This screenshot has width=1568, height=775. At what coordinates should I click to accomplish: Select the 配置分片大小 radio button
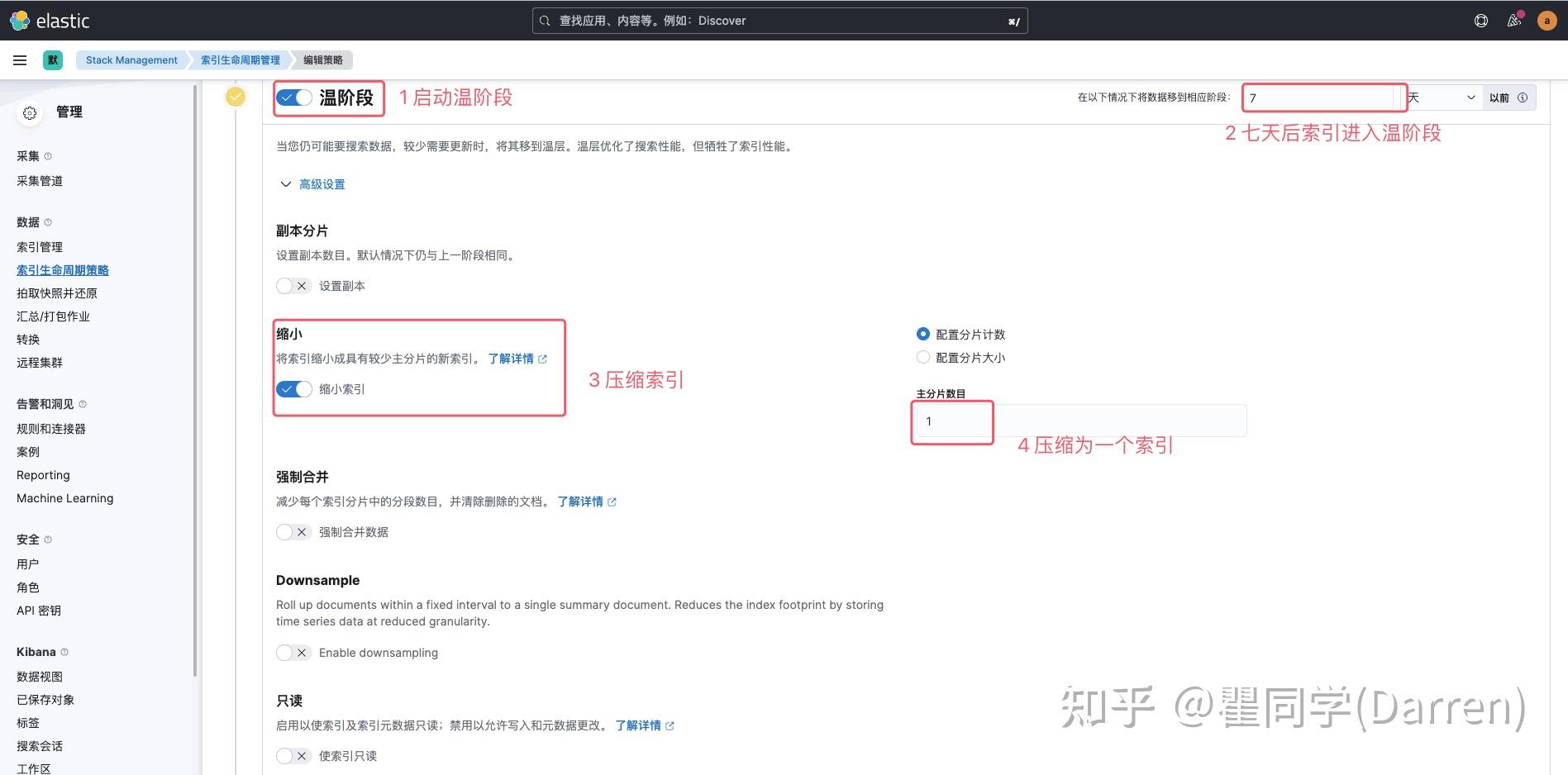[923, 357]
